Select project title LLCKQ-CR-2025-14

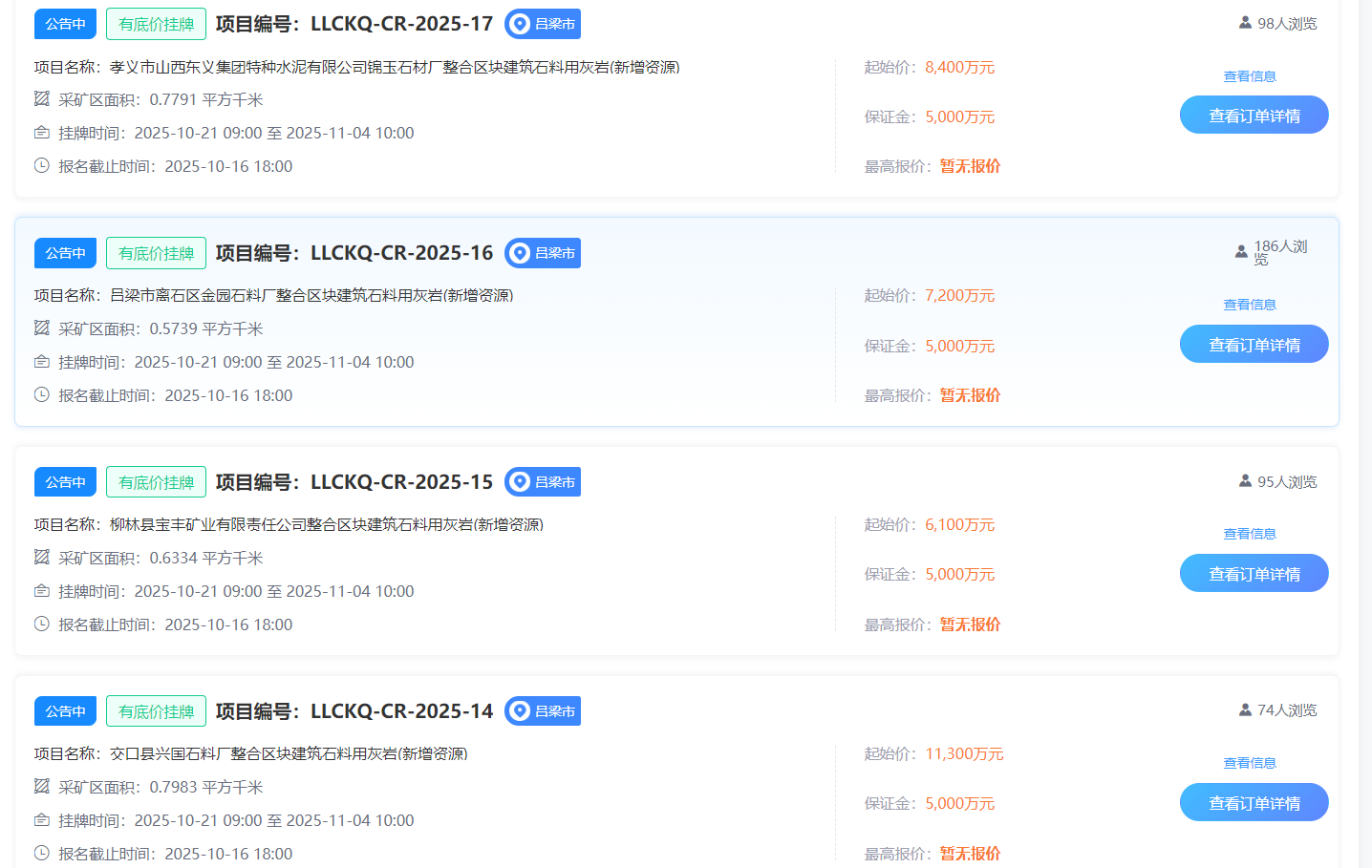tap(354, 711)
